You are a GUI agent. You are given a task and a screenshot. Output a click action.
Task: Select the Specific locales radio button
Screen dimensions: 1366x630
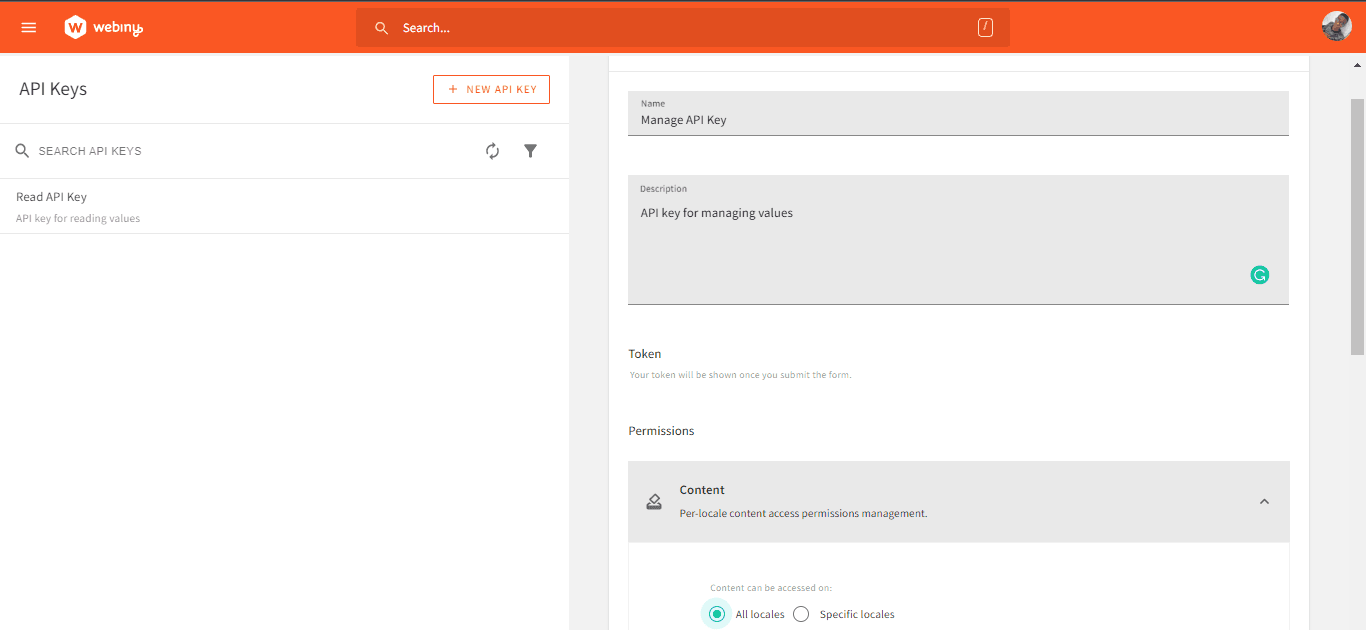tap(801, 613)
